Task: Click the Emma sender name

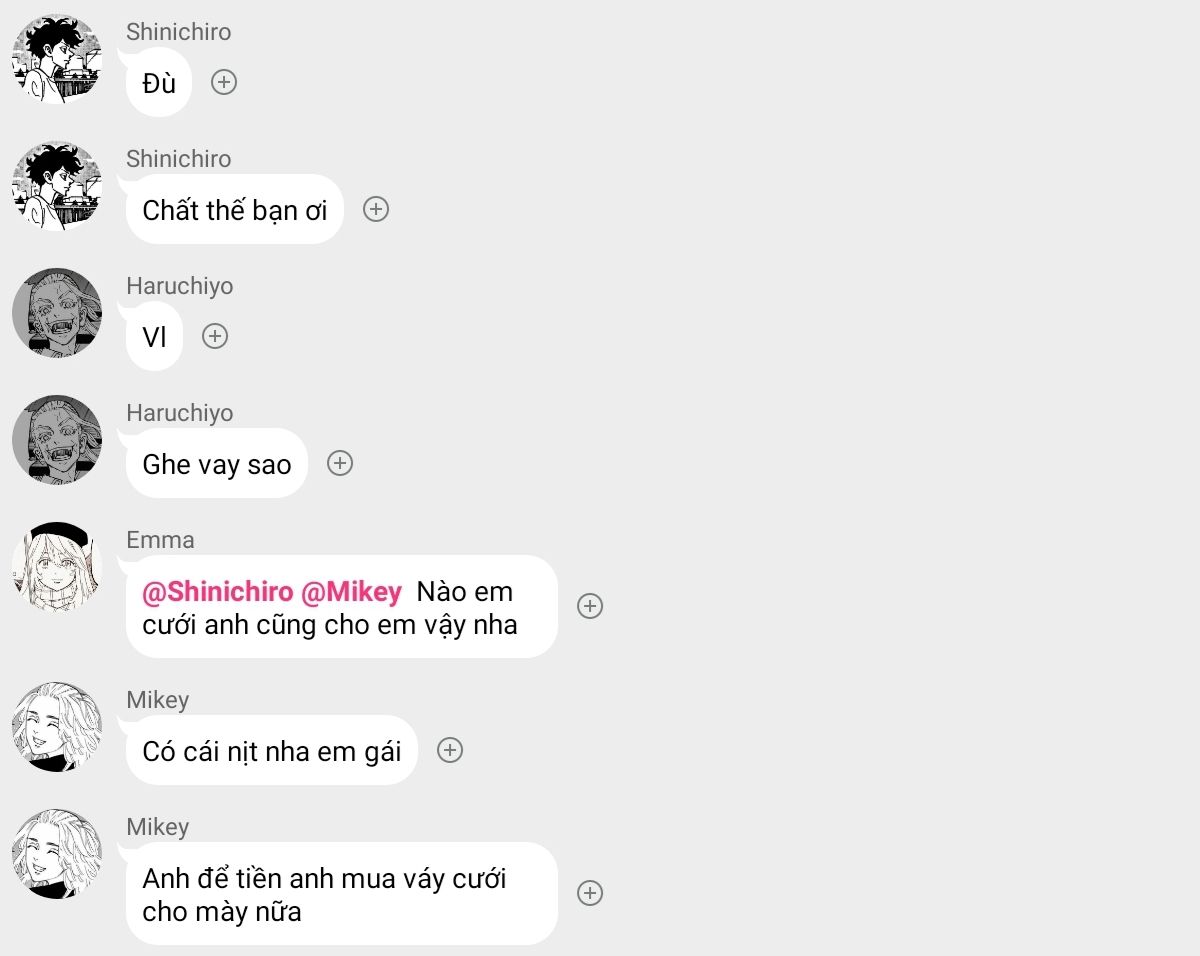Action: pyautogui.click(x=160, y=540)
